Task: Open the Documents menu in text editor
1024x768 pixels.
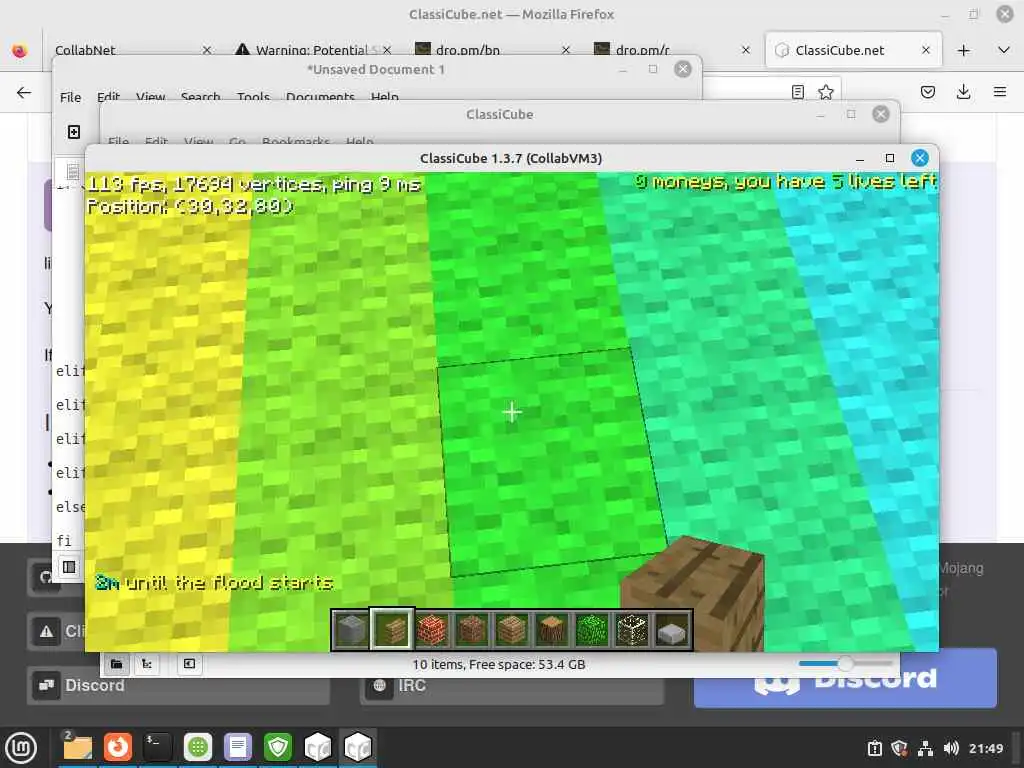Action: [320, 97]
